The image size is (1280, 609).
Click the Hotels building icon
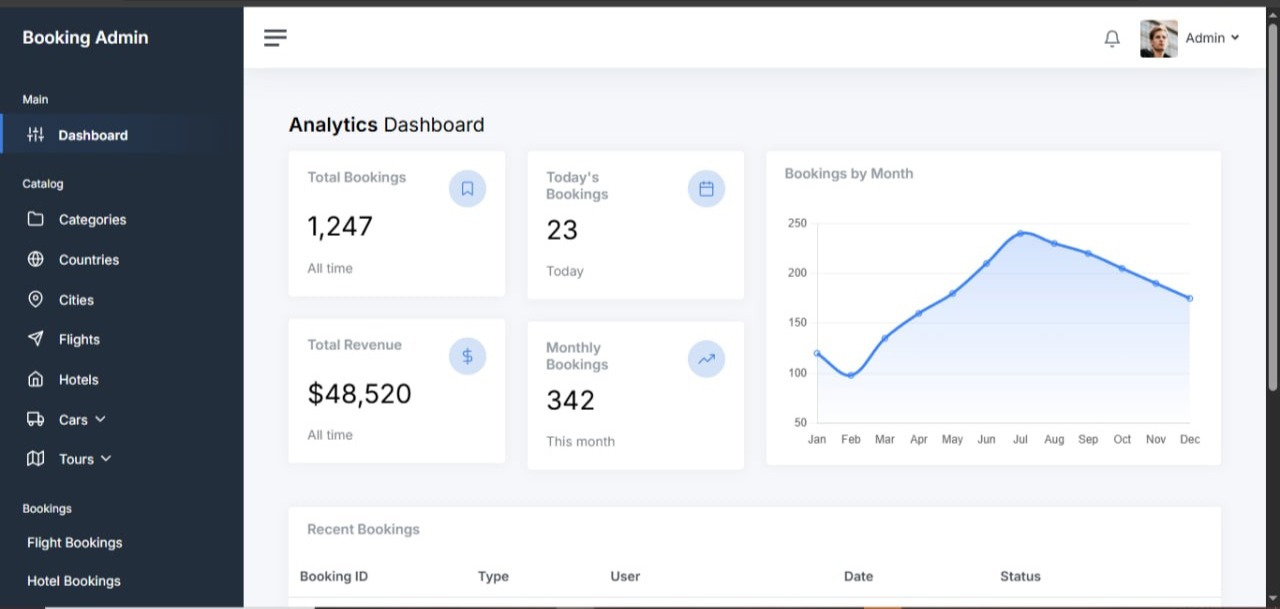[x=35, y=379]
